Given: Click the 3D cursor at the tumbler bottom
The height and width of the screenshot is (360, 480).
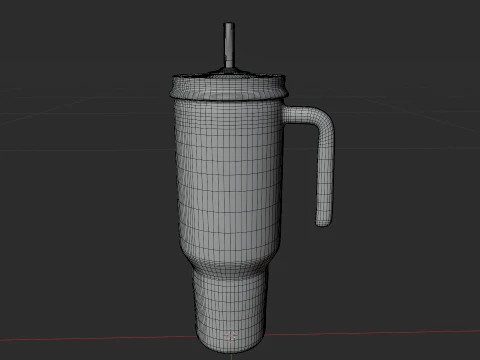Looking at the screenshot, I should (230, 336).
